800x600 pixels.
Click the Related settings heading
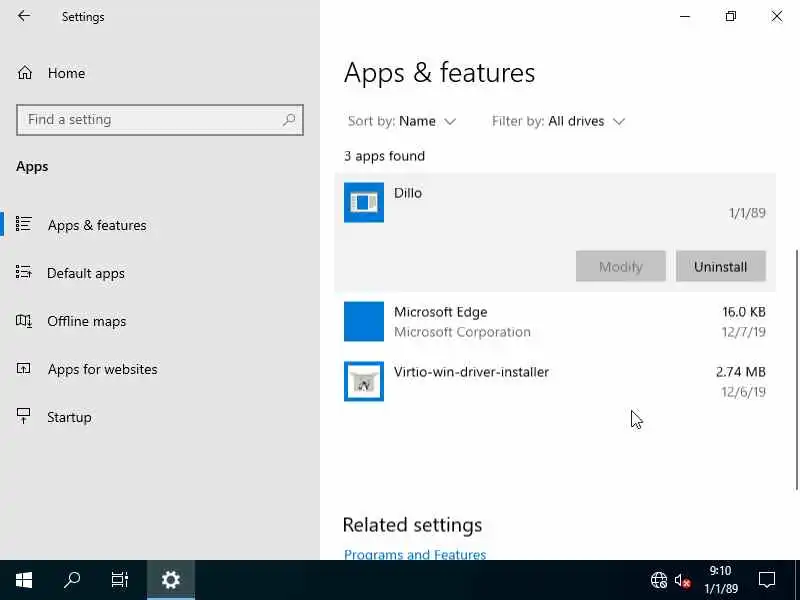412,525
